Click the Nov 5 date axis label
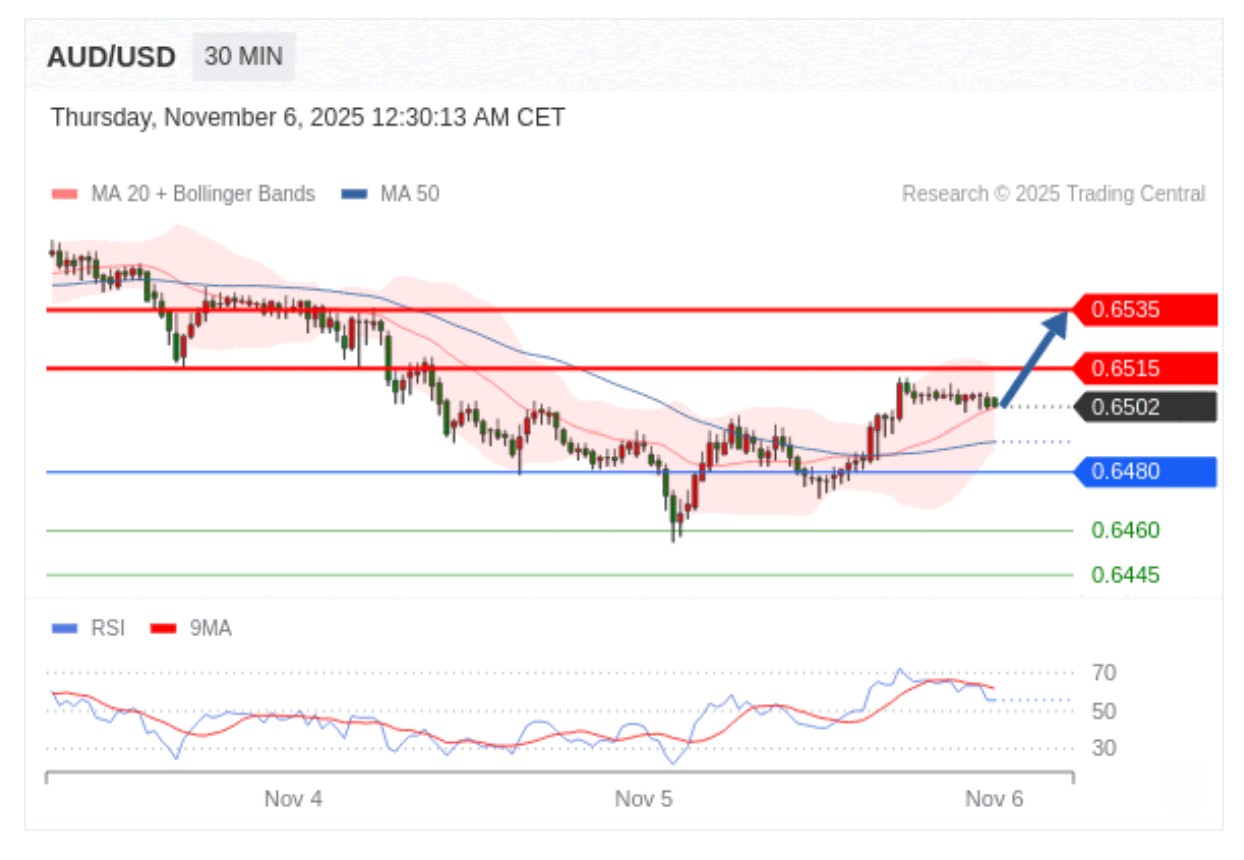 [x=643, y=799]
